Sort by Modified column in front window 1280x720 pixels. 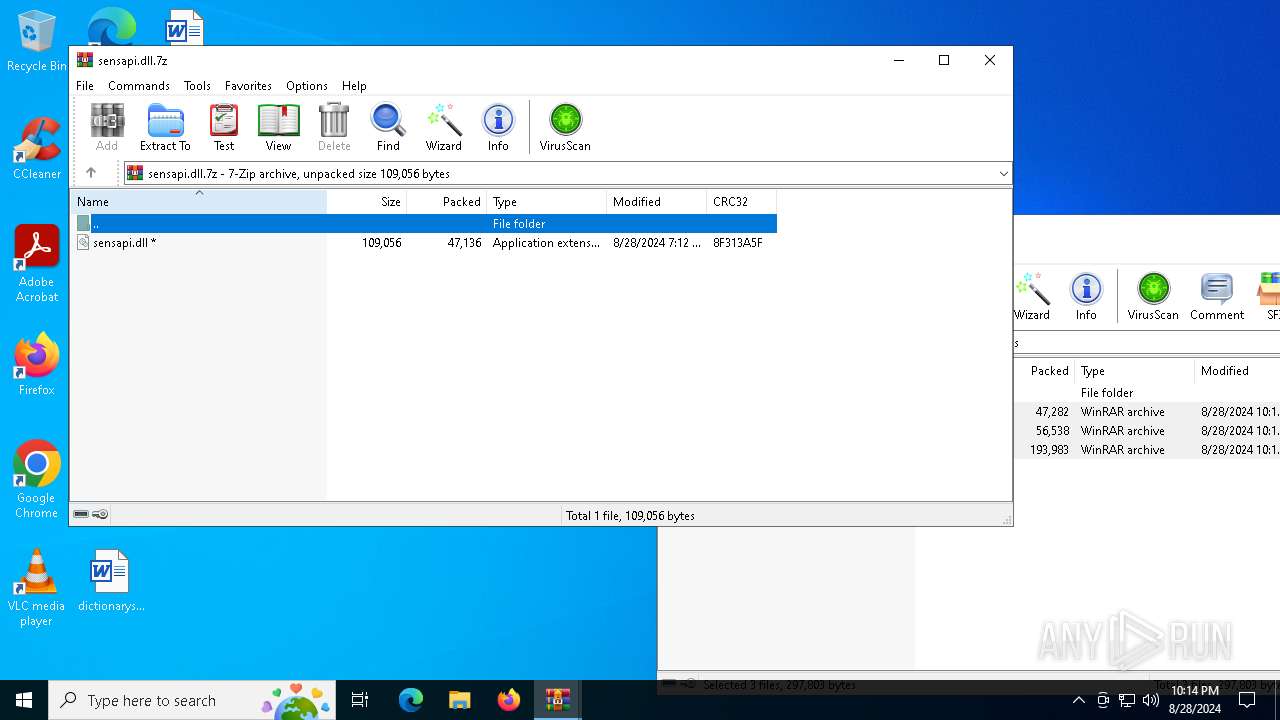(x=656, y=201)
